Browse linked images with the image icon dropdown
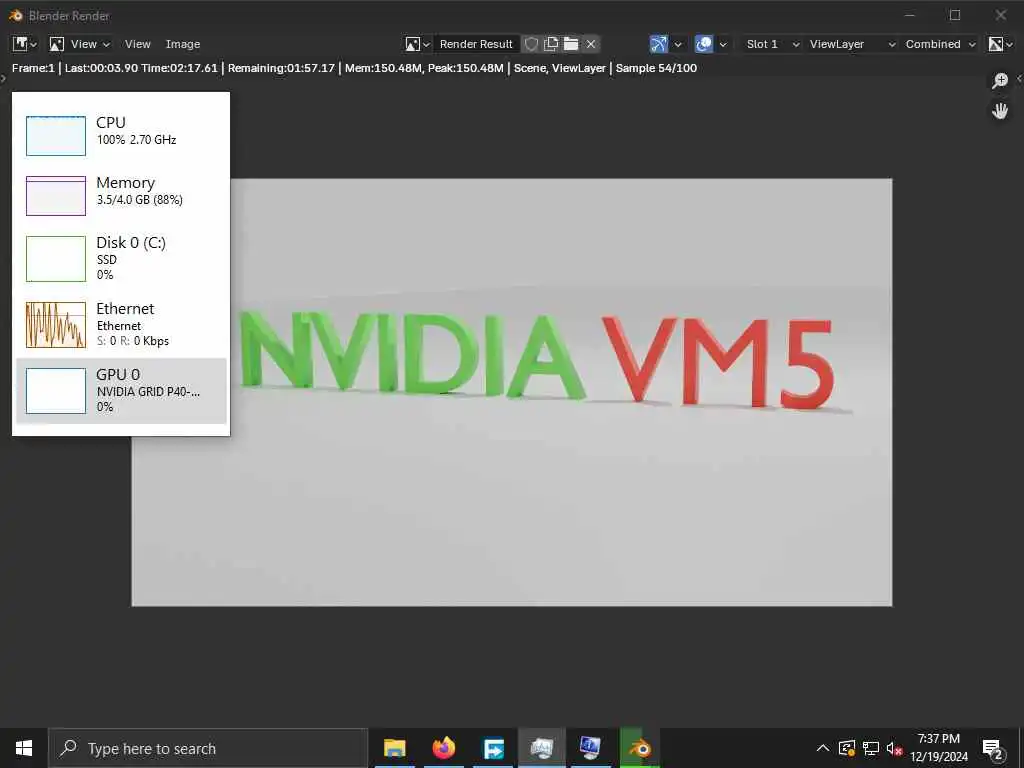The height and width of the screenshot is (768, 1024). [417, 44]
